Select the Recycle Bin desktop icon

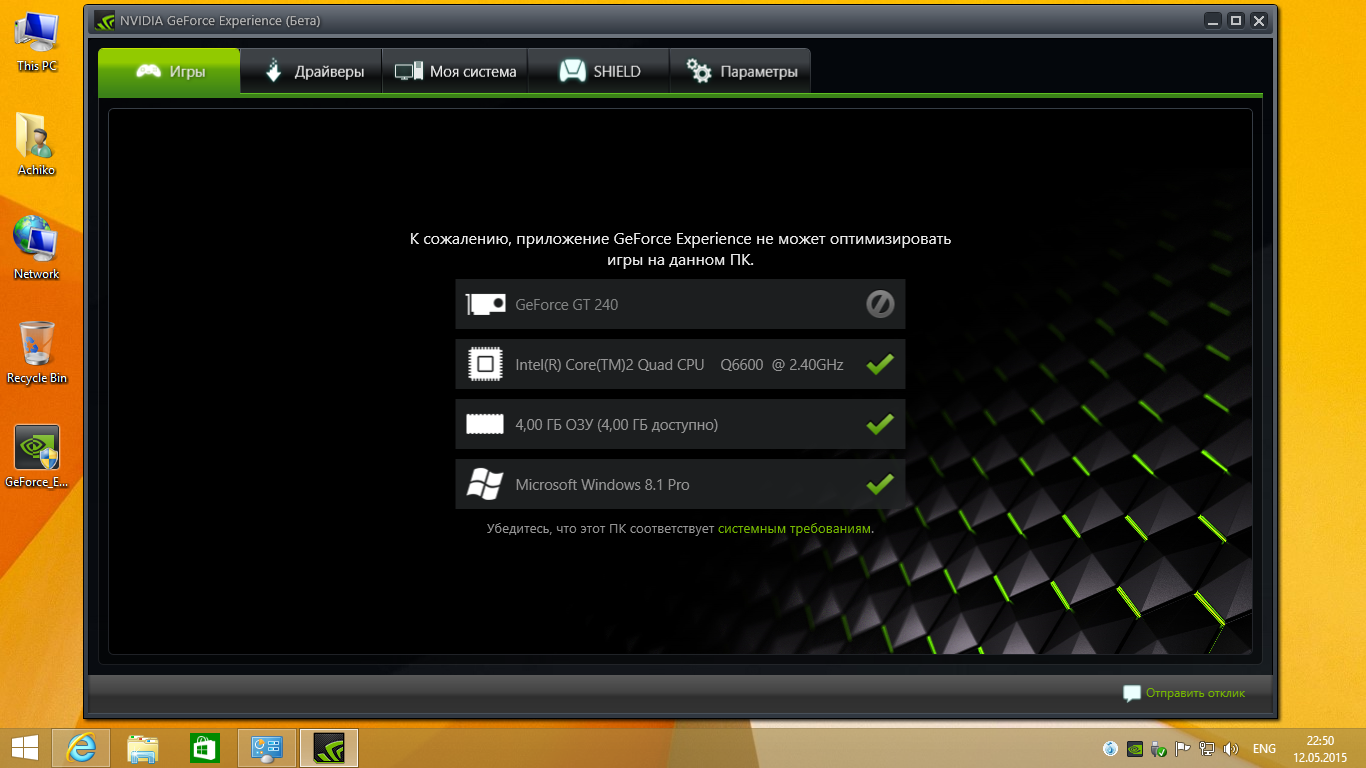pos(37,353)
